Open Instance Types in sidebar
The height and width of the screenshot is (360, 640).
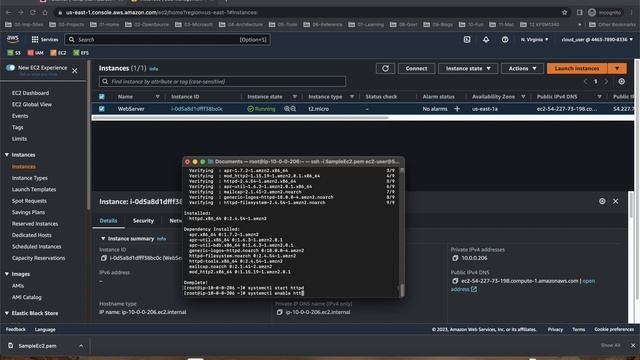(30, 178)
